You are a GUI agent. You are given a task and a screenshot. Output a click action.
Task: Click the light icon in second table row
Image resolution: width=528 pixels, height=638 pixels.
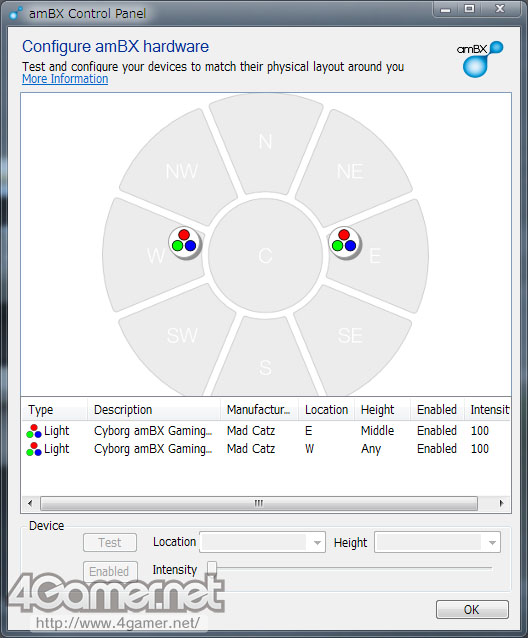(x=34, y=449)
